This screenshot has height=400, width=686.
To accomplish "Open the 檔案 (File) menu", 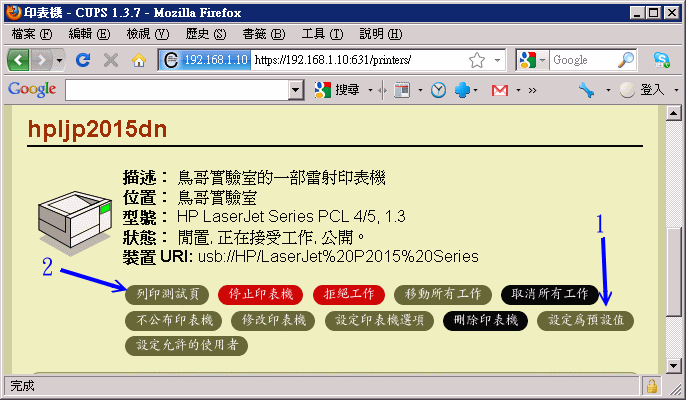I will [x=32, y=33].
